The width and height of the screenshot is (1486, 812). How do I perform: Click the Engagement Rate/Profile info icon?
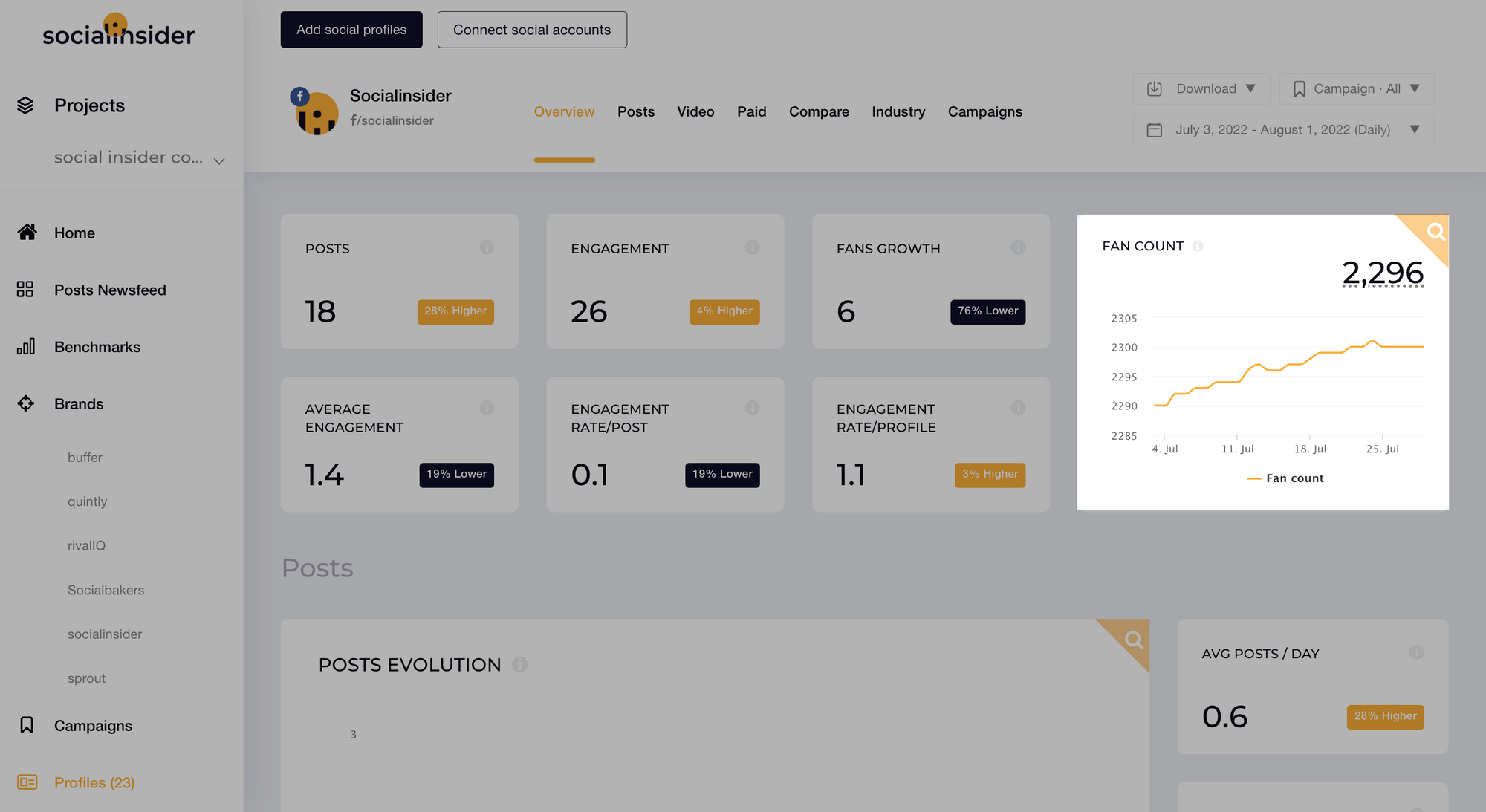tap(1018, 407)
